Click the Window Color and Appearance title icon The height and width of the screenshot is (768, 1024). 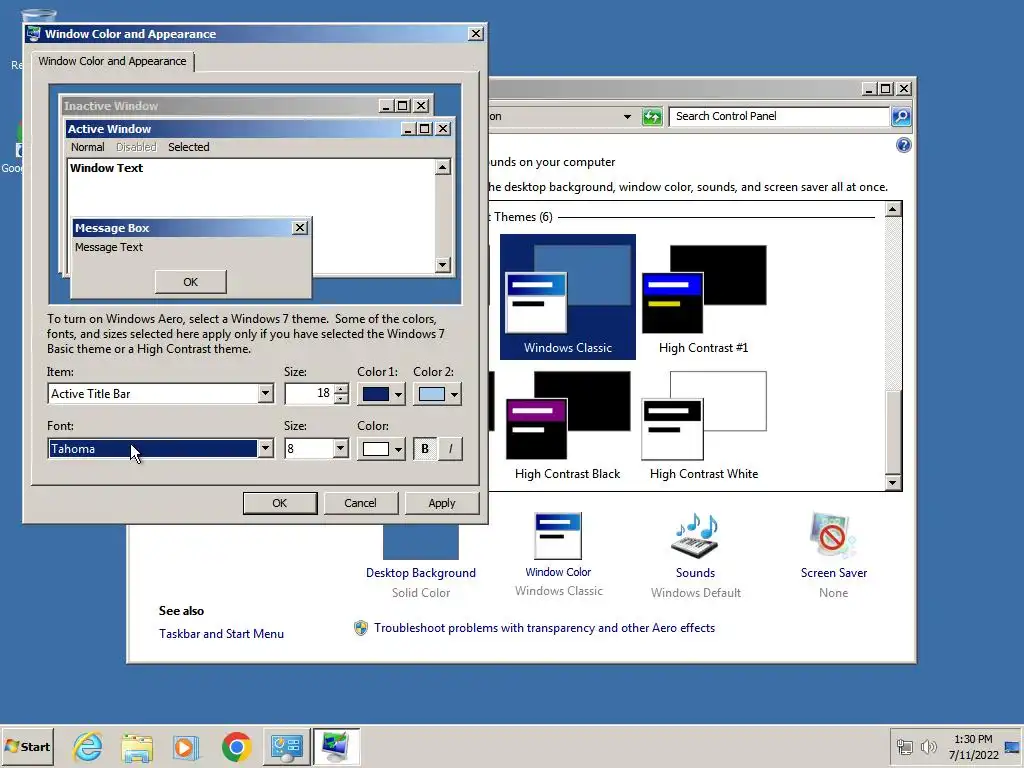click(x=34, y=33)
